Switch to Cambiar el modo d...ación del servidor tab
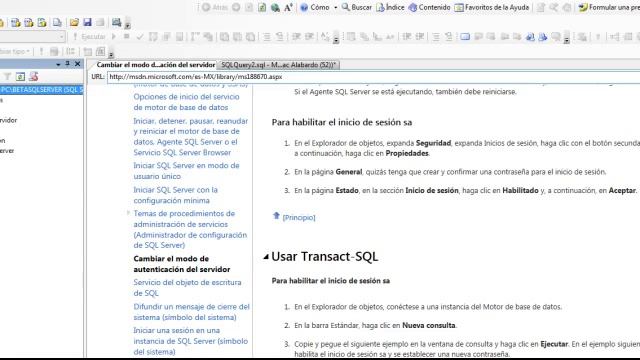This screenshot has width=640, height=360. pos(155,64)
